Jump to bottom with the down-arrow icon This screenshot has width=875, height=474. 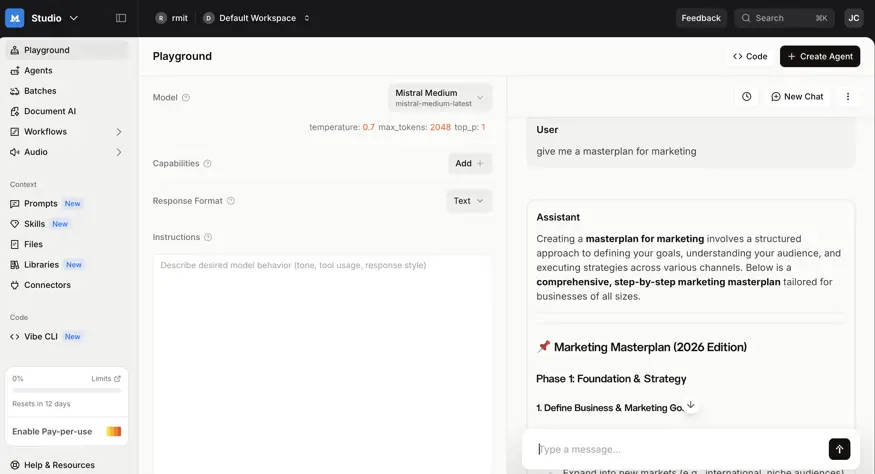[690, 405]
